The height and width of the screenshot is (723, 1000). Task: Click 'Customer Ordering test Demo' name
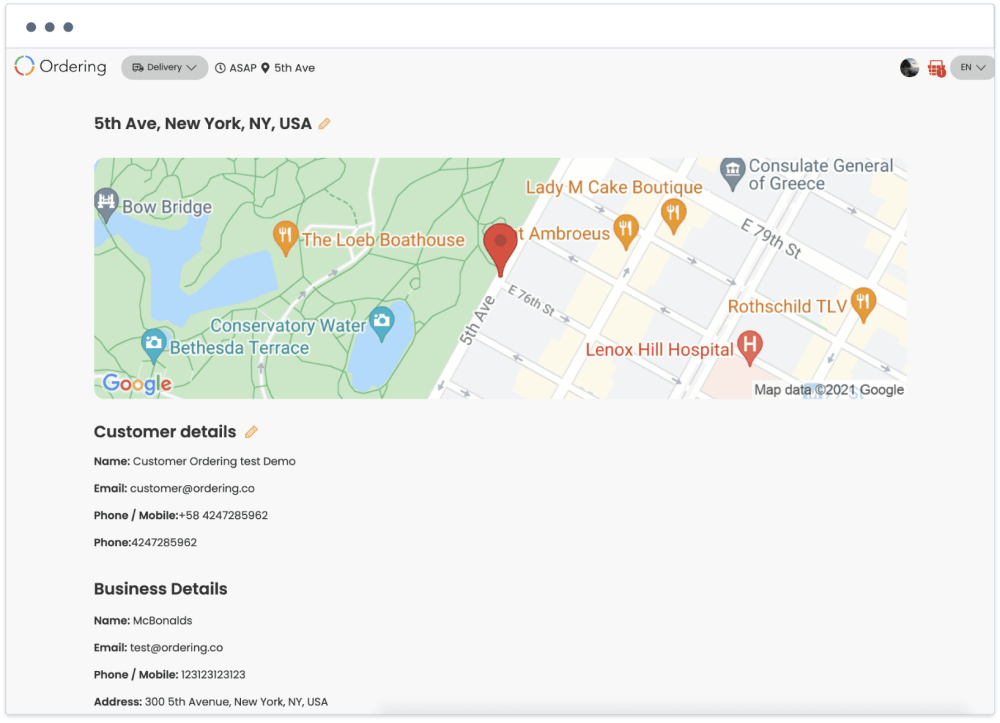coord(214,461)
